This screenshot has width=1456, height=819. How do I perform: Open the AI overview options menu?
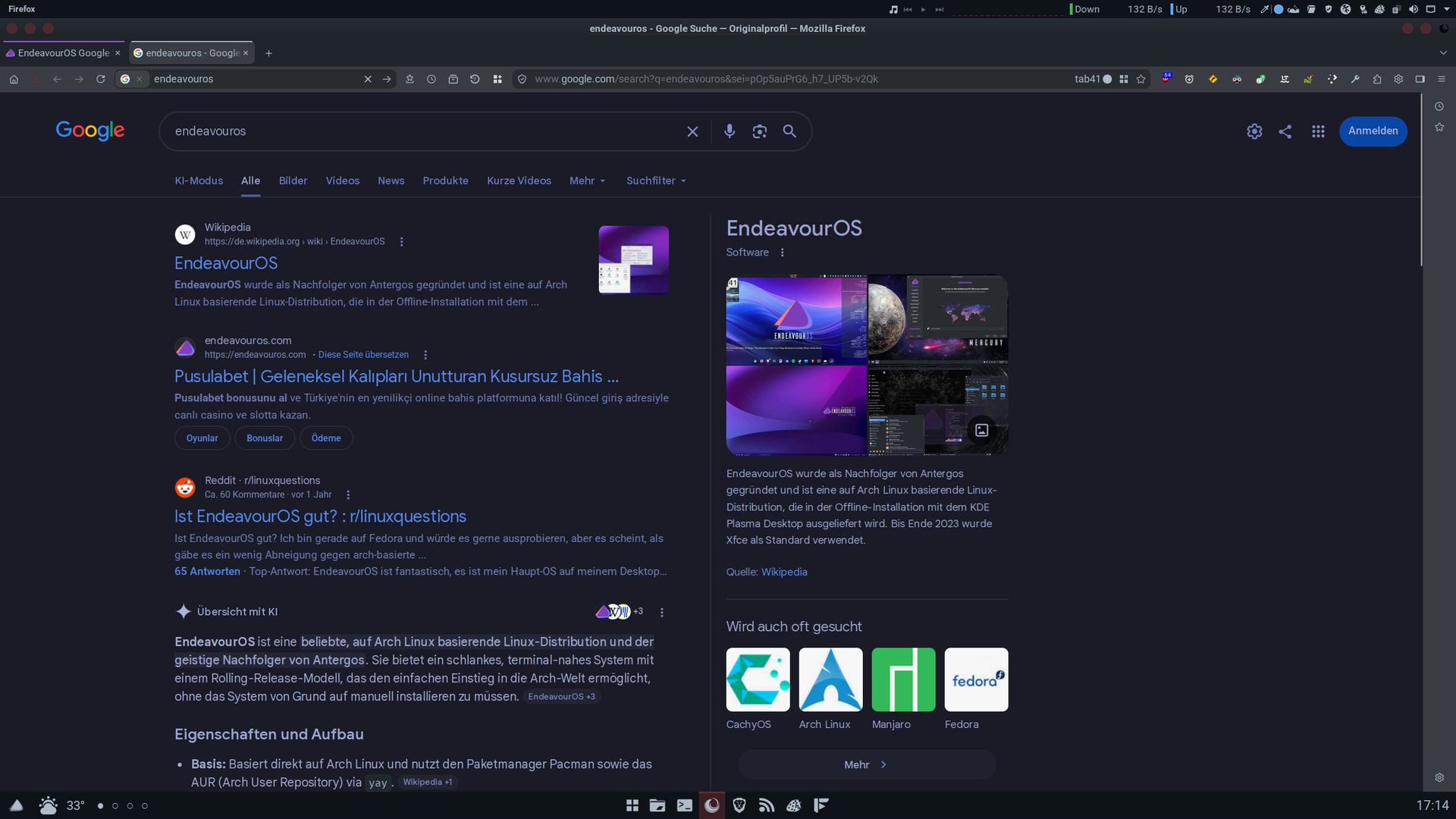click(x=661, y=612)
